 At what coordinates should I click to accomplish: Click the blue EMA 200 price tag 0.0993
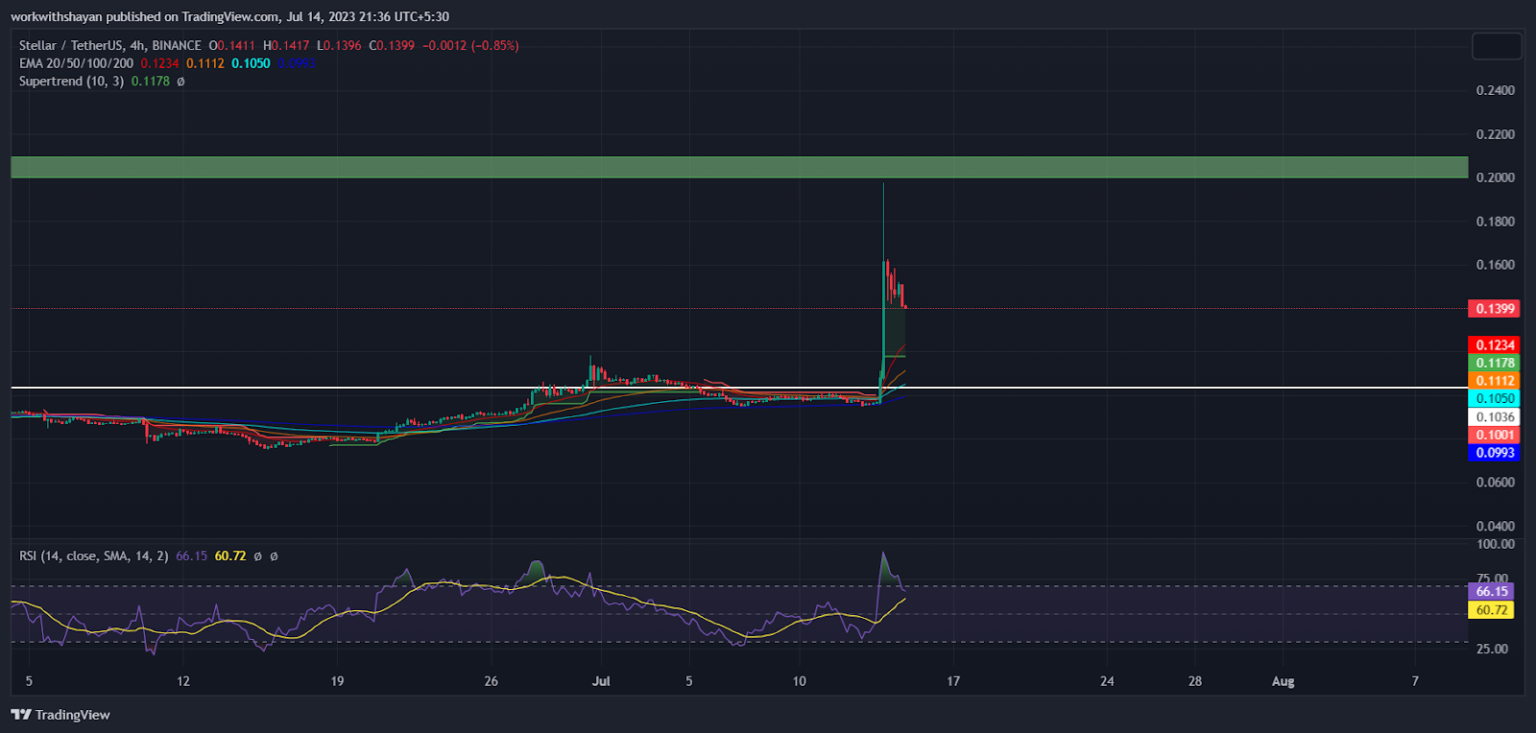tap(1492, 453)
